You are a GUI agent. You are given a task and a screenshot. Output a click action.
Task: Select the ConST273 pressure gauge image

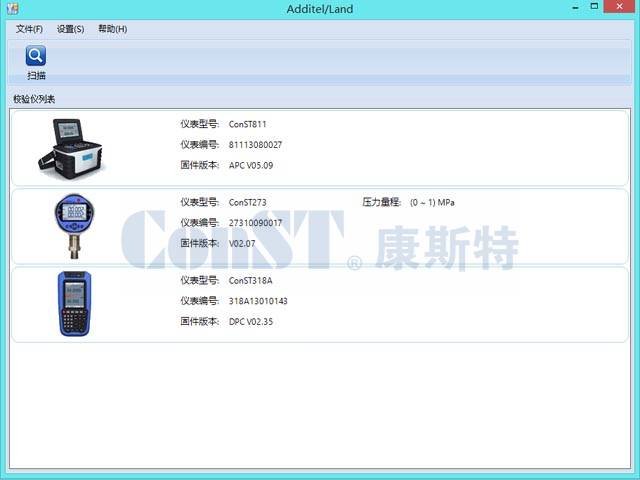pos(74,226)
